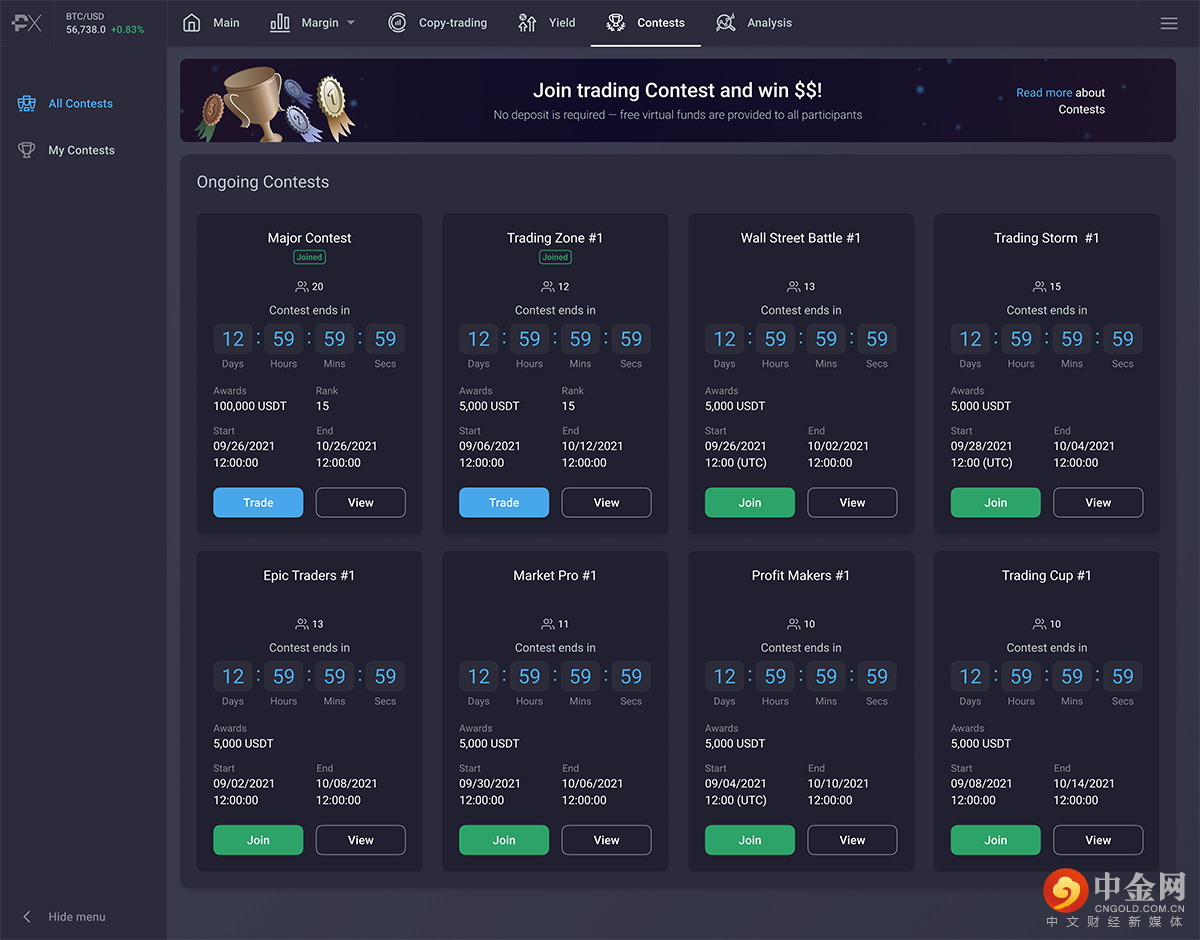Screen dimensions: 1200x940
Task: Click the PX logo icon
Action: (27, 23)
